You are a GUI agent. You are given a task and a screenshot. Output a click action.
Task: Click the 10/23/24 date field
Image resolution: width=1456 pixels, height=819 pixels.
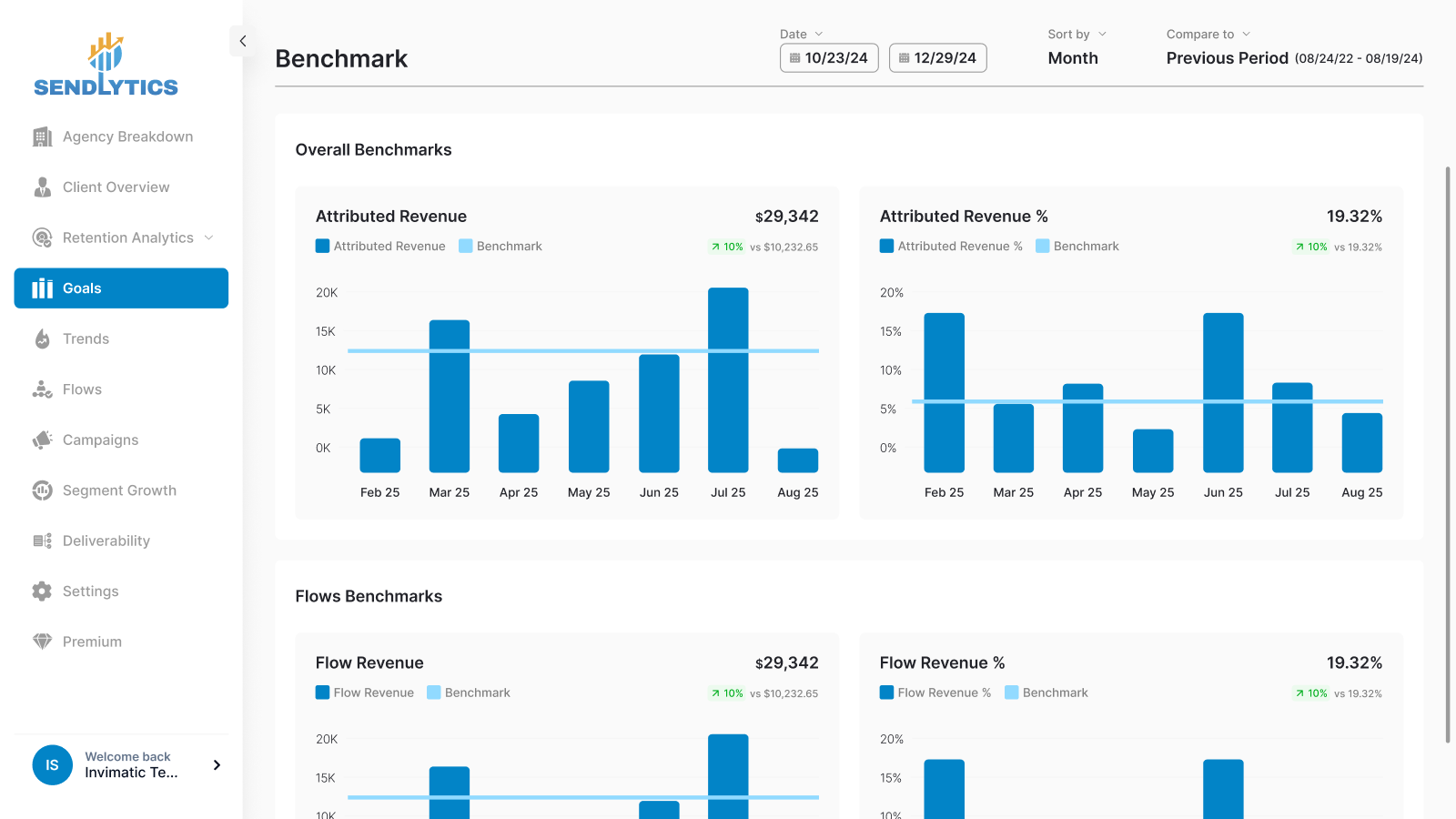[x=829, y=57]
